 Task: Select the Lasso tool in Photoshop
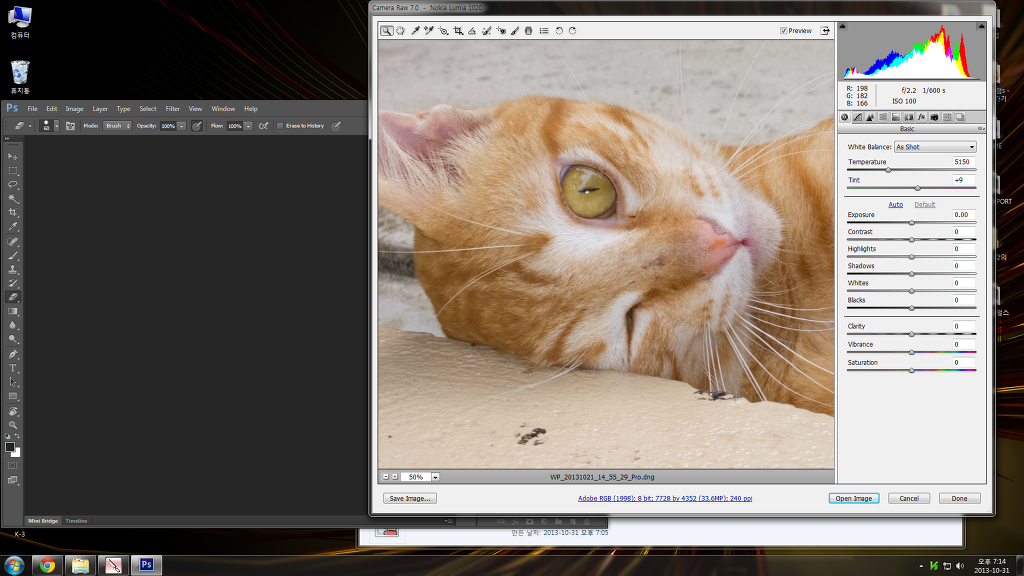point(13,185)
